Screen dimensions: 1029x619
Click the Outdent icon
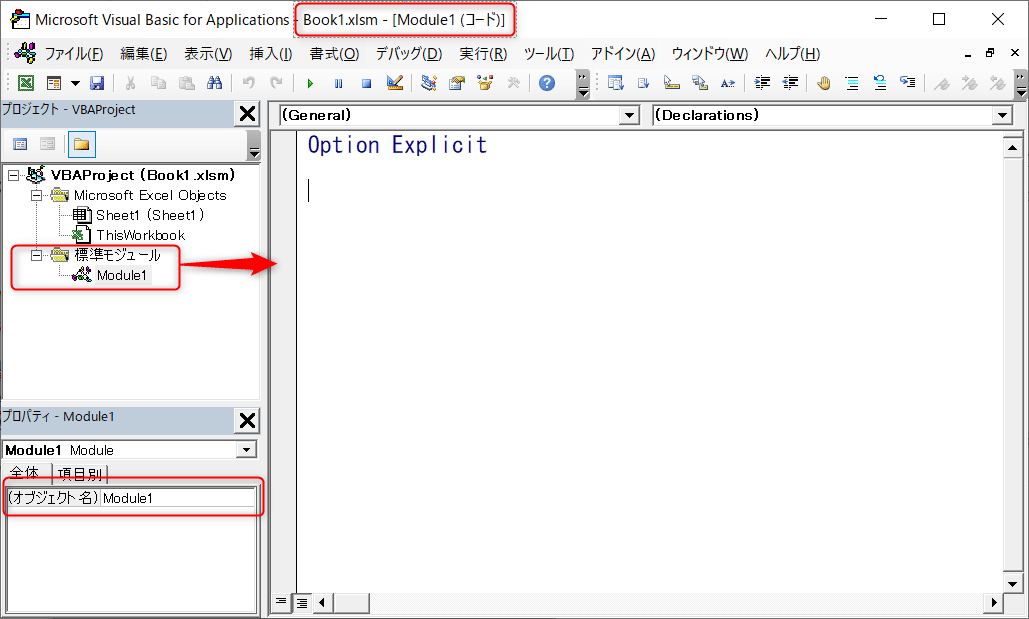[790, 83]
